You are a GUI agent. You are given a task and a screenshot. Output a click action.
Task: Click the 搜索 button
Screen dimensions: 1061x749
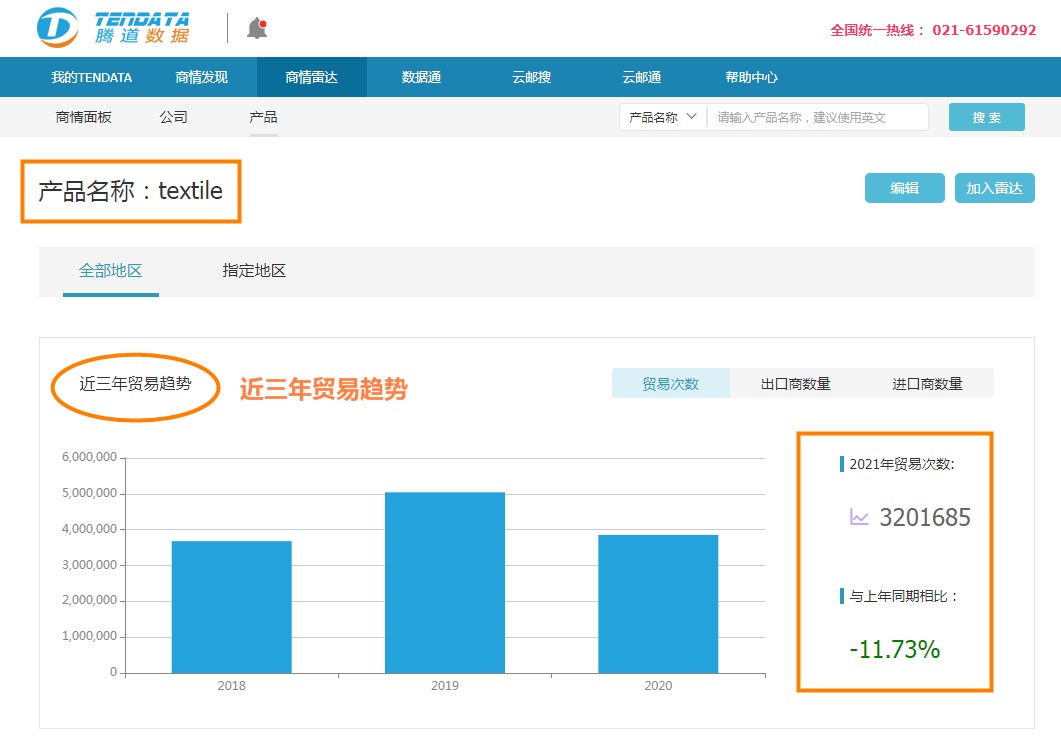tap(987, 117)
